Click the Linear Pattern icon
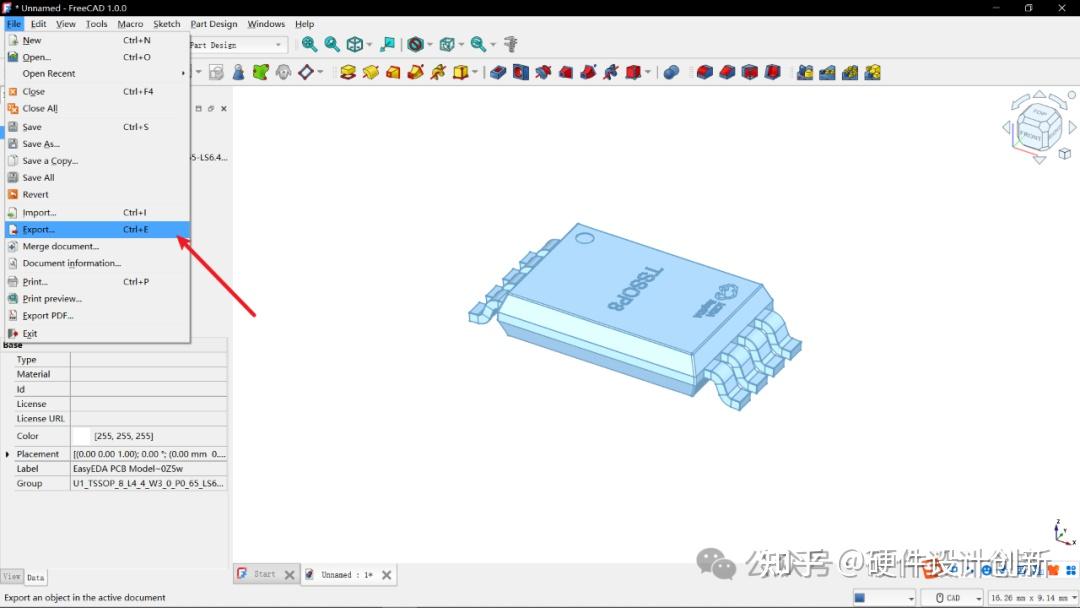Image resolution: width=1080 pixels, height=608 pixels. click(827, 72)
